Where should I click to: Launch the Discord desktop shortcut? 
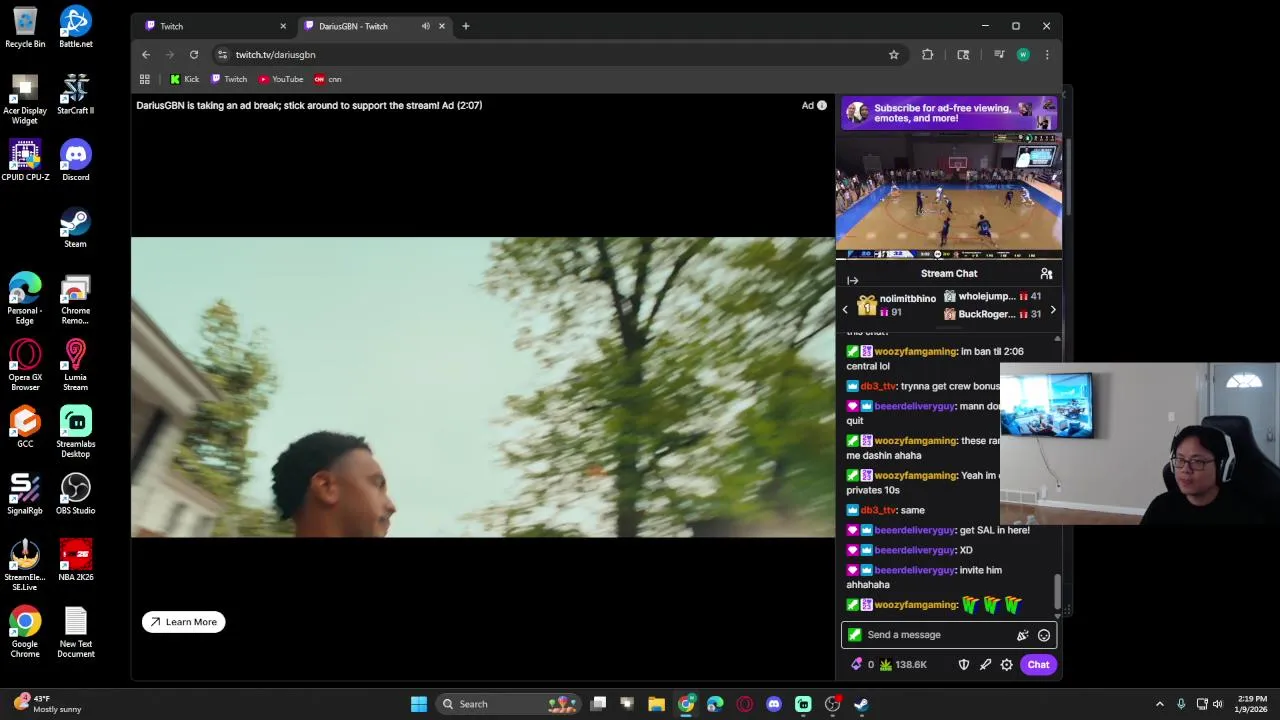pyautogui.click(x=76, y=160)
